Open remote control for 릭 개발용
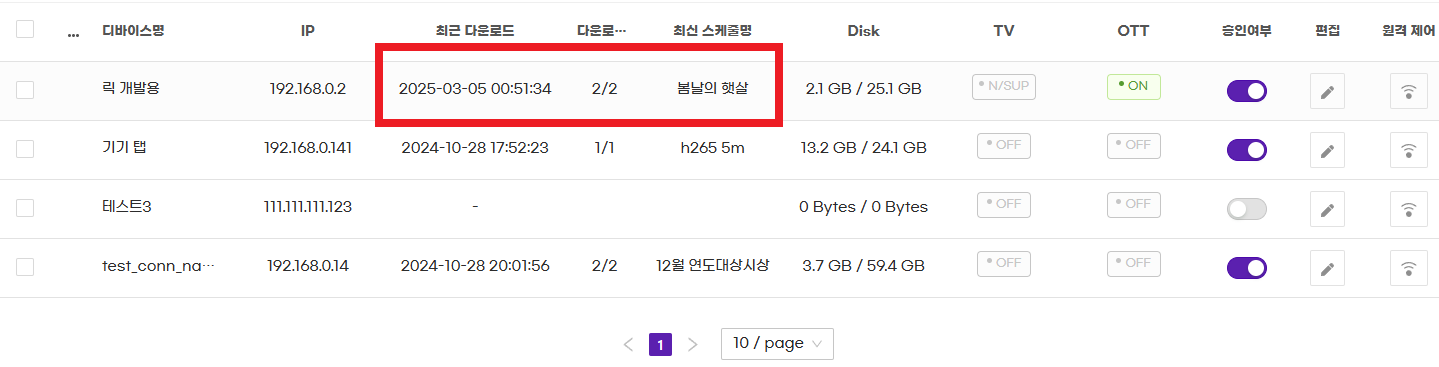Viewport: 1439px width, 367px height. coord(1409,92)
